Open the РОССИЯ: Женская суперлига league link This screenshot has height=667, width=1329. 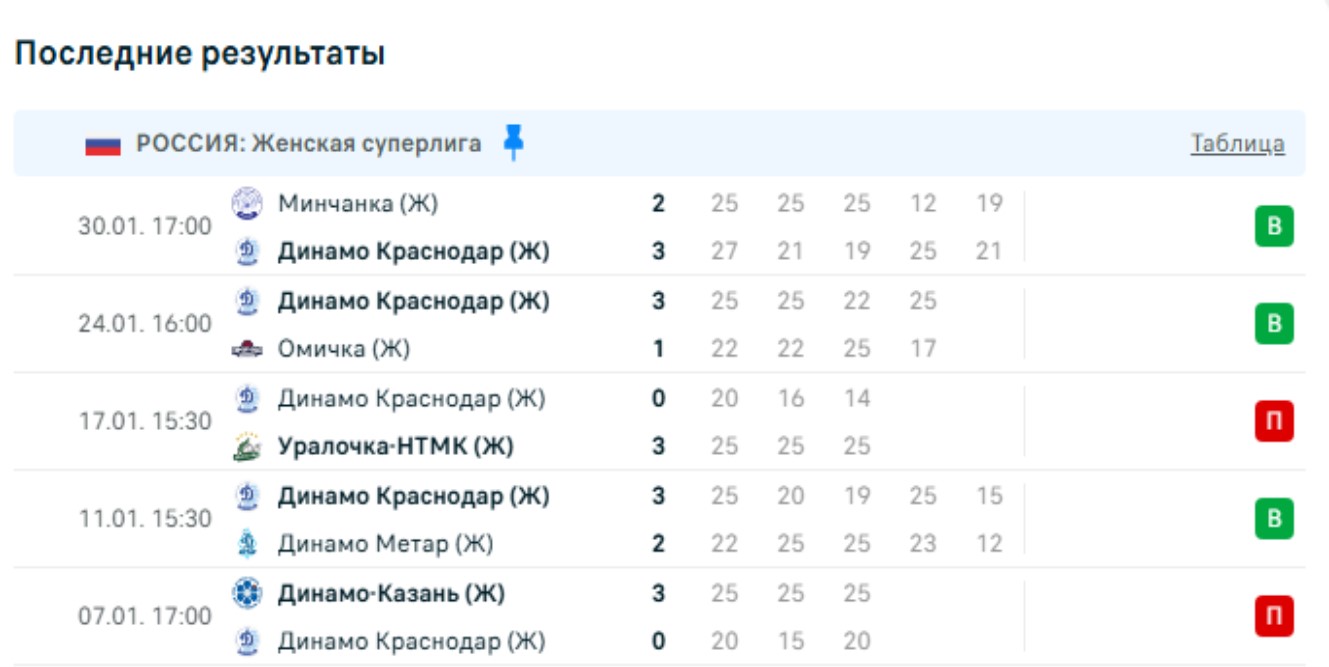pos(308,144)
